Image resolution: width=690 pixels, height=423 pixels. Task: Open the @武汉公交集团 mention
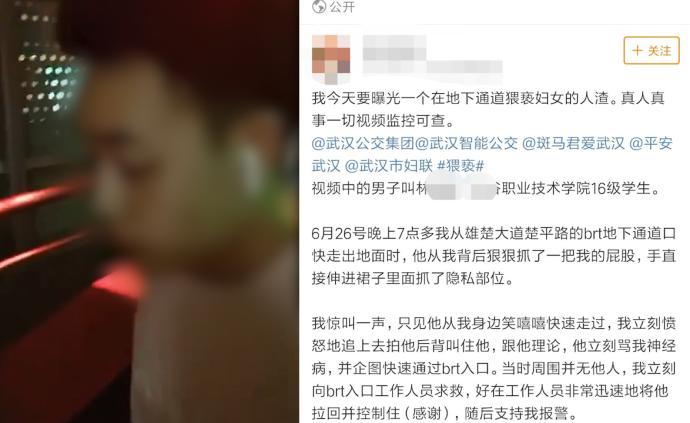[363, 143]
